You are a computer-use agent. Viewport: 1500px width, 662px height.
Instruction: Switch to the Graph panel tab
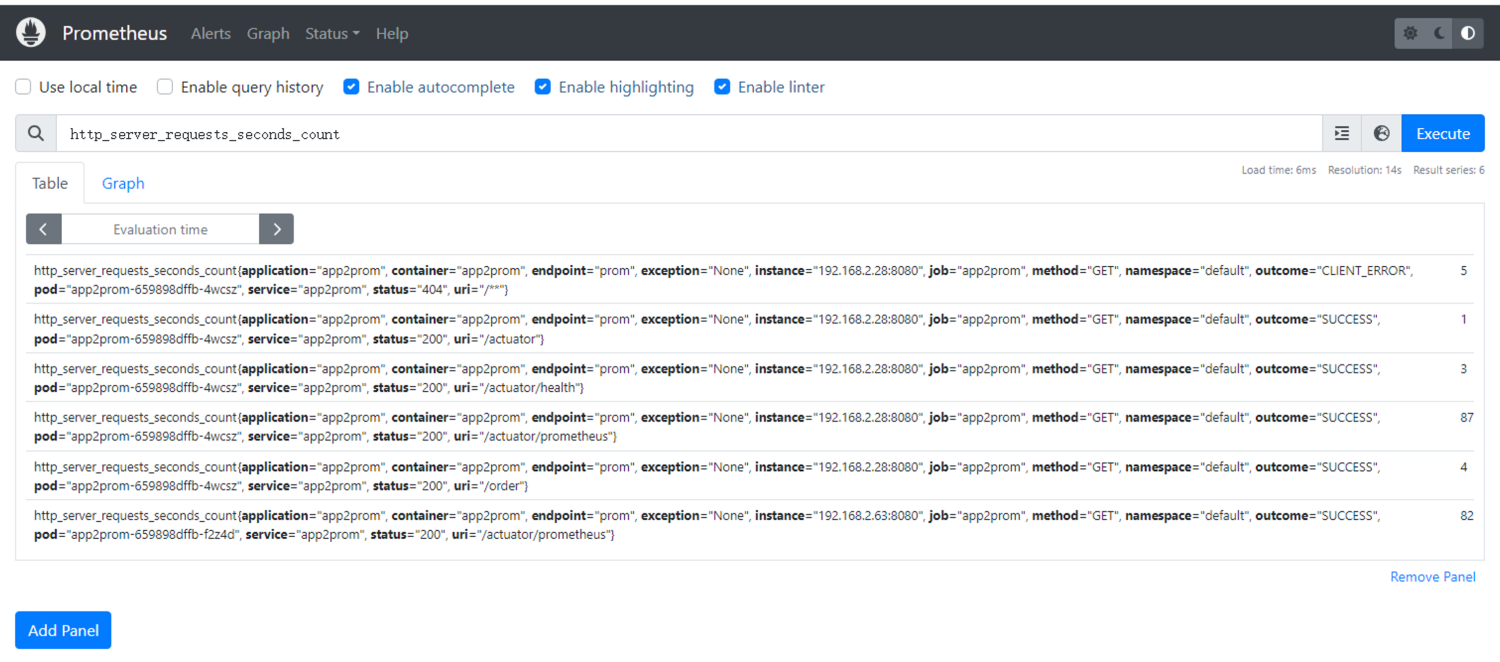click(x=123, y=183)
